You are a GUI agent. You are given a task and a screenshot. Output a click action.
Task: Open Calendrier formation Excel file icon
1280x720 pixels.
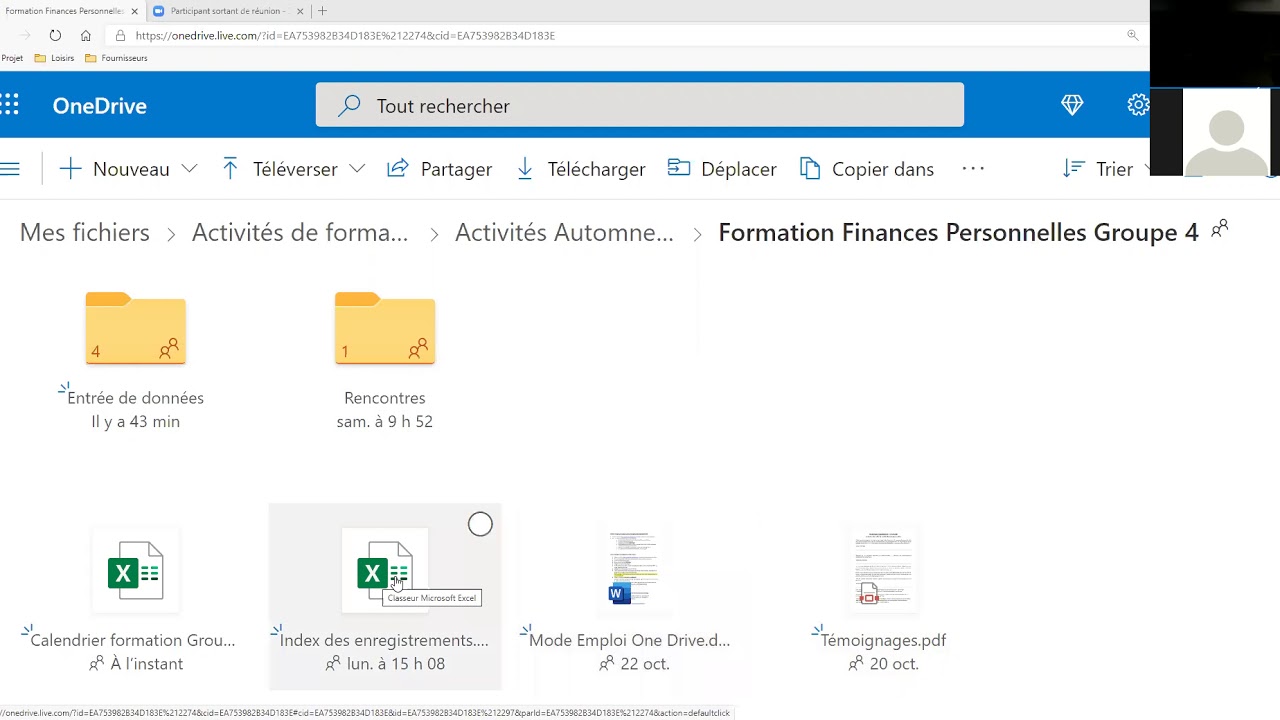coord(135,570)
